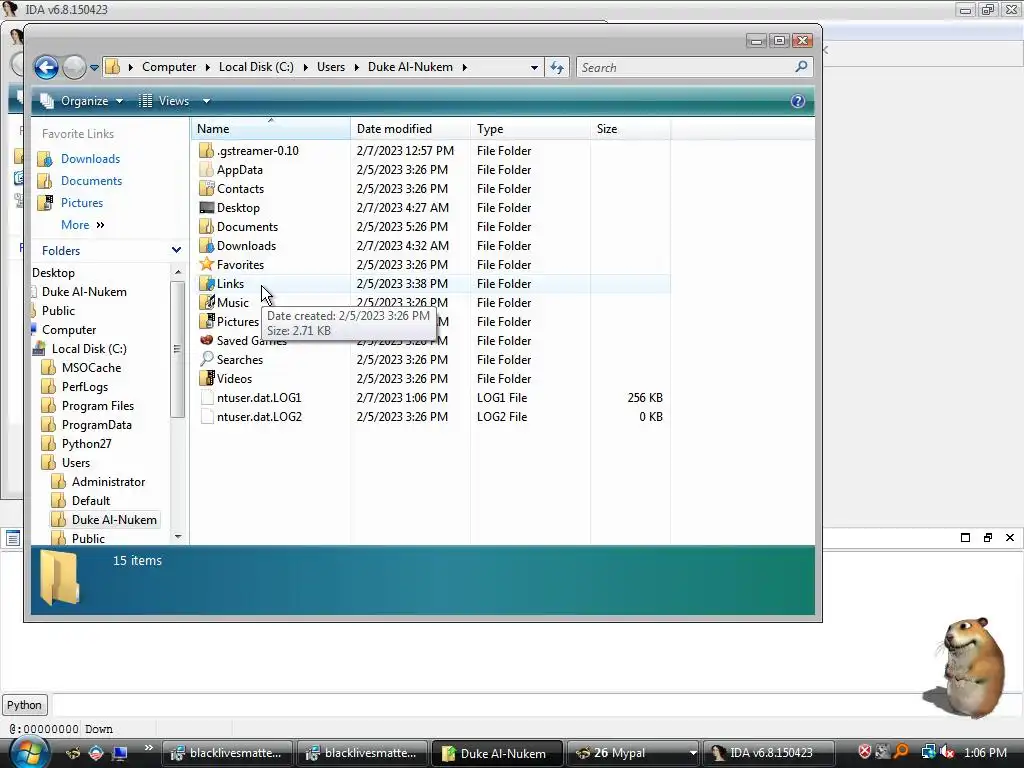Open the Windows Start orb

click(x=27, y=752)
